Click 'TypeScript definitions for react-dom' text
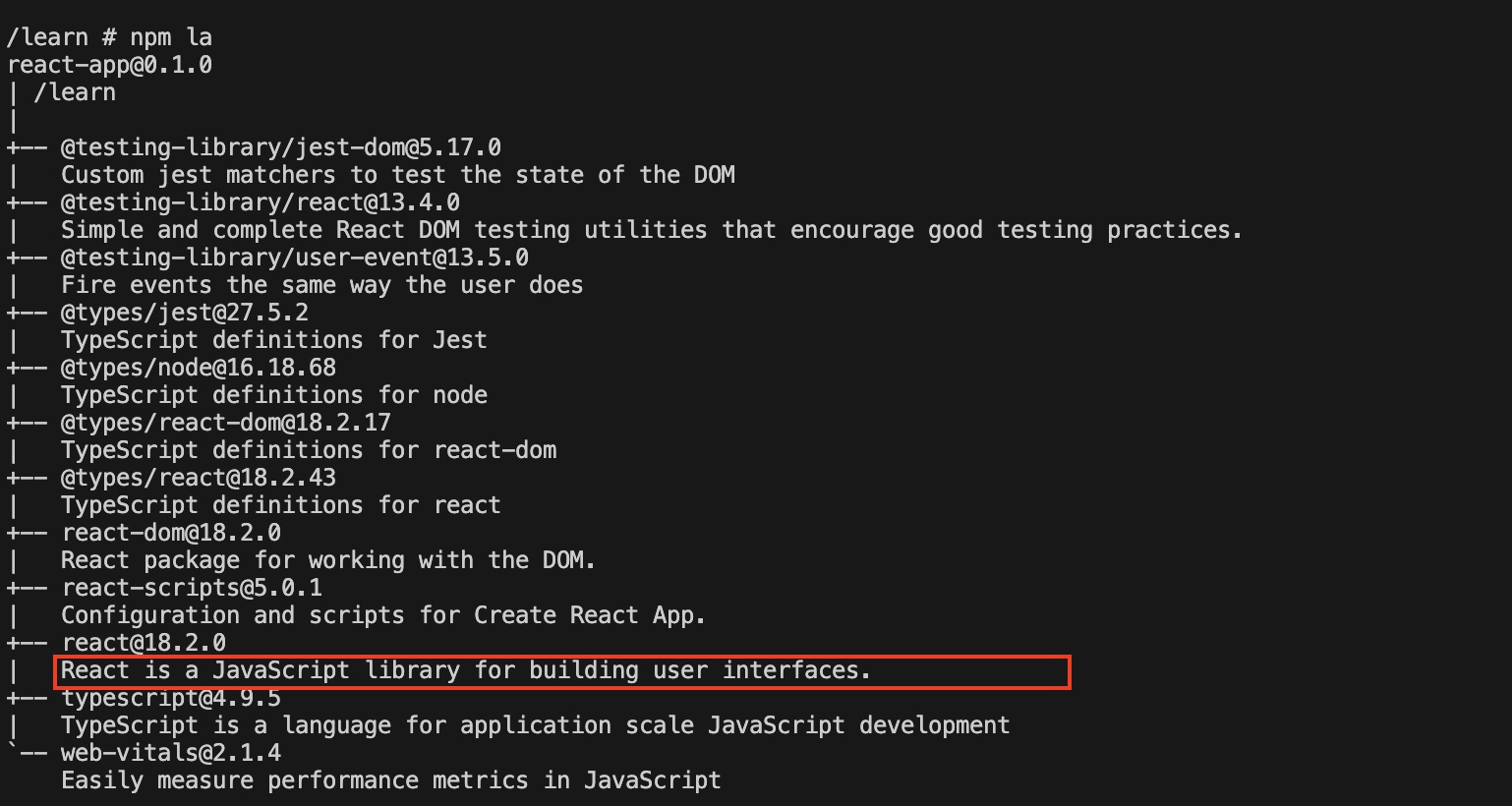The width and height of the screenshot is (1512, 806). tap(309, 450)
